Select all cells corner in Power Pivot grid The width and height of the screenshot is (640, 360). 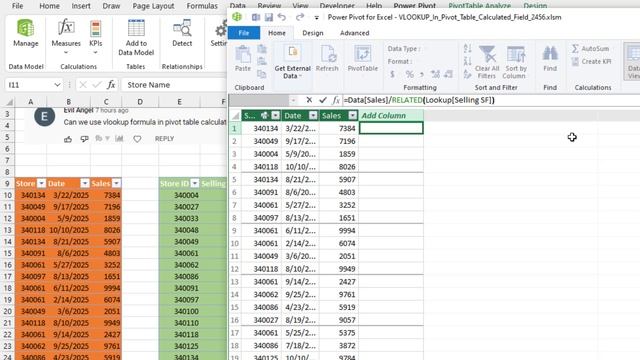[x=235, y=116]
